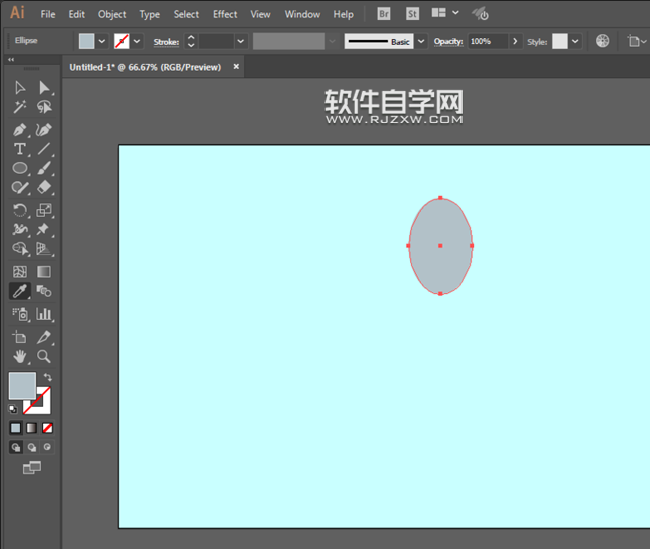Expand the Basic brush definition dropdown
The image size is (650, 549).
(420, 41)
